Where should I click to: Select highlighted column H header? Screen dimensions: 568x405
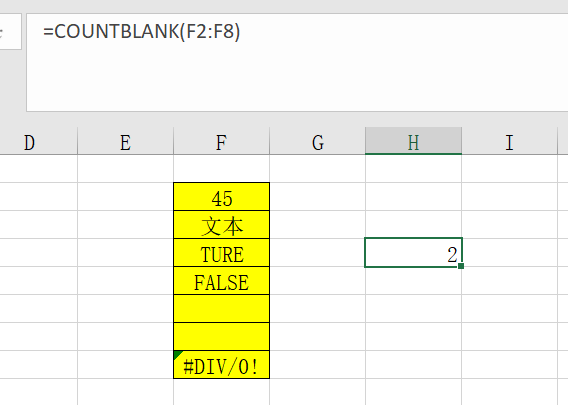click(413, 142)
